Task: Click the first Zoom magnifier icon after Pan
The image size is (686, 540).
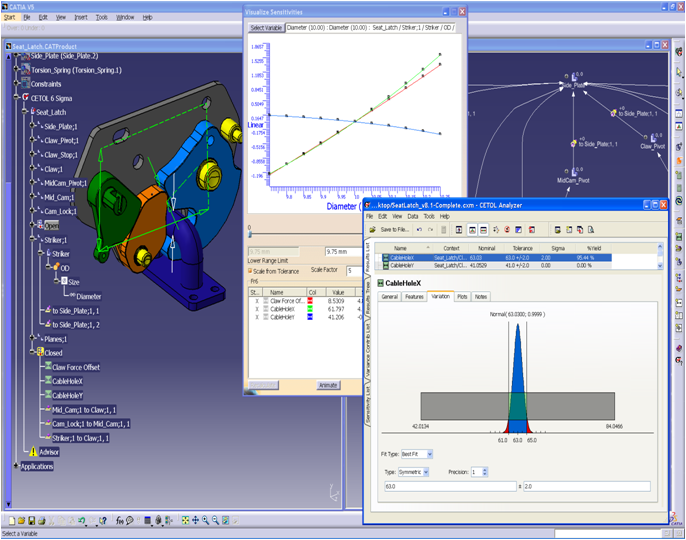Action: (x=205, y=520)
